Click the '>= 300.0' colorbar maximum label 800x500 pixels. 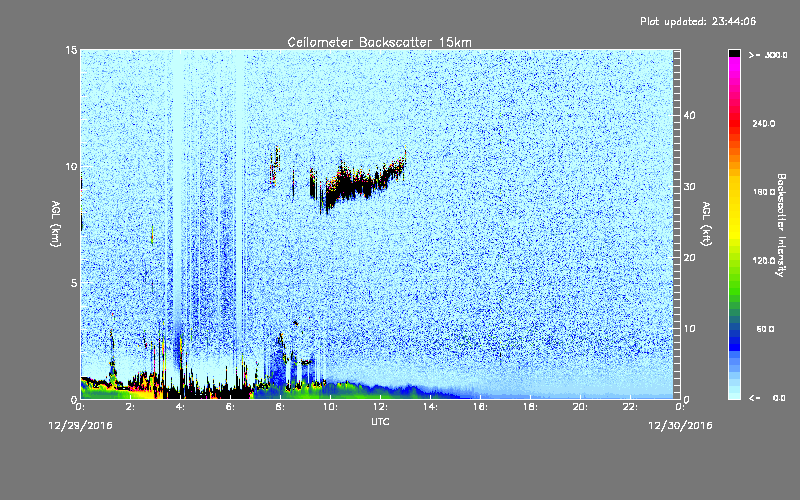[768, 55]
